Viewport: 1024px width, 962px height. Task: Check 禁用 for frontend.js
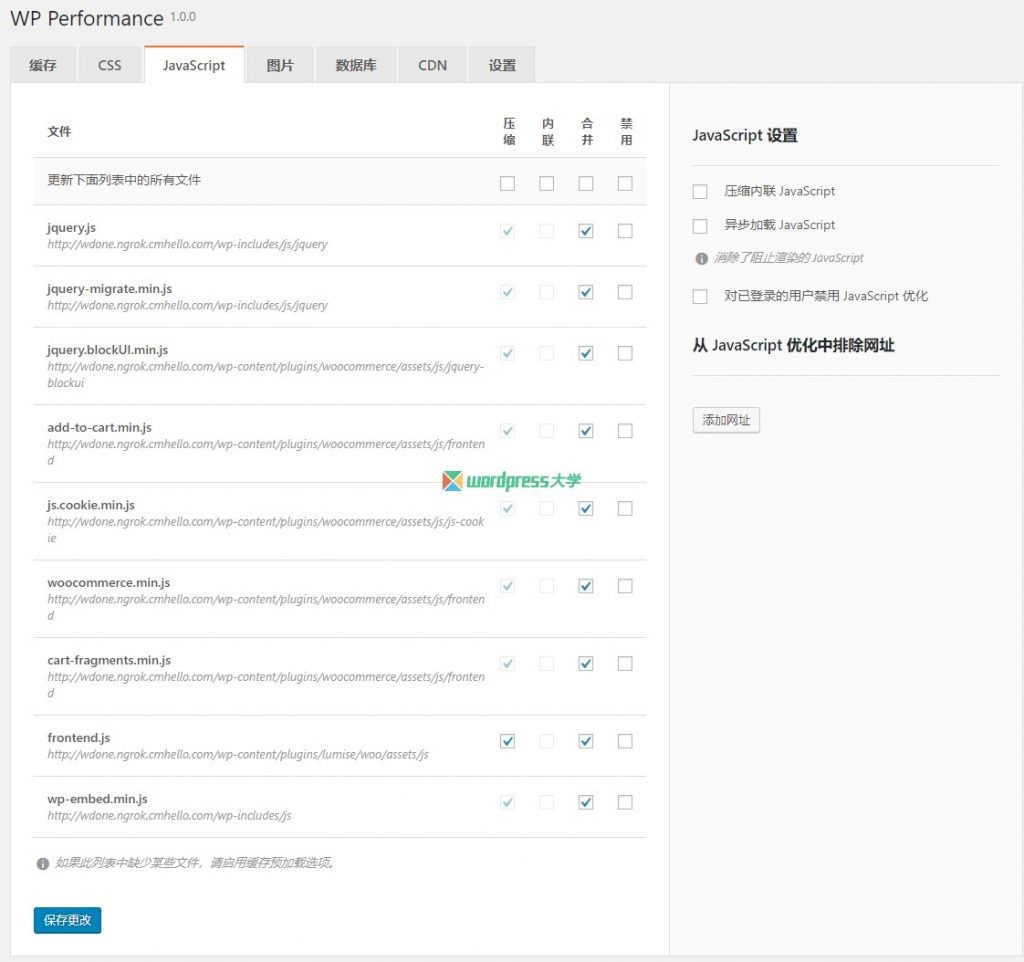pos(625,741)
